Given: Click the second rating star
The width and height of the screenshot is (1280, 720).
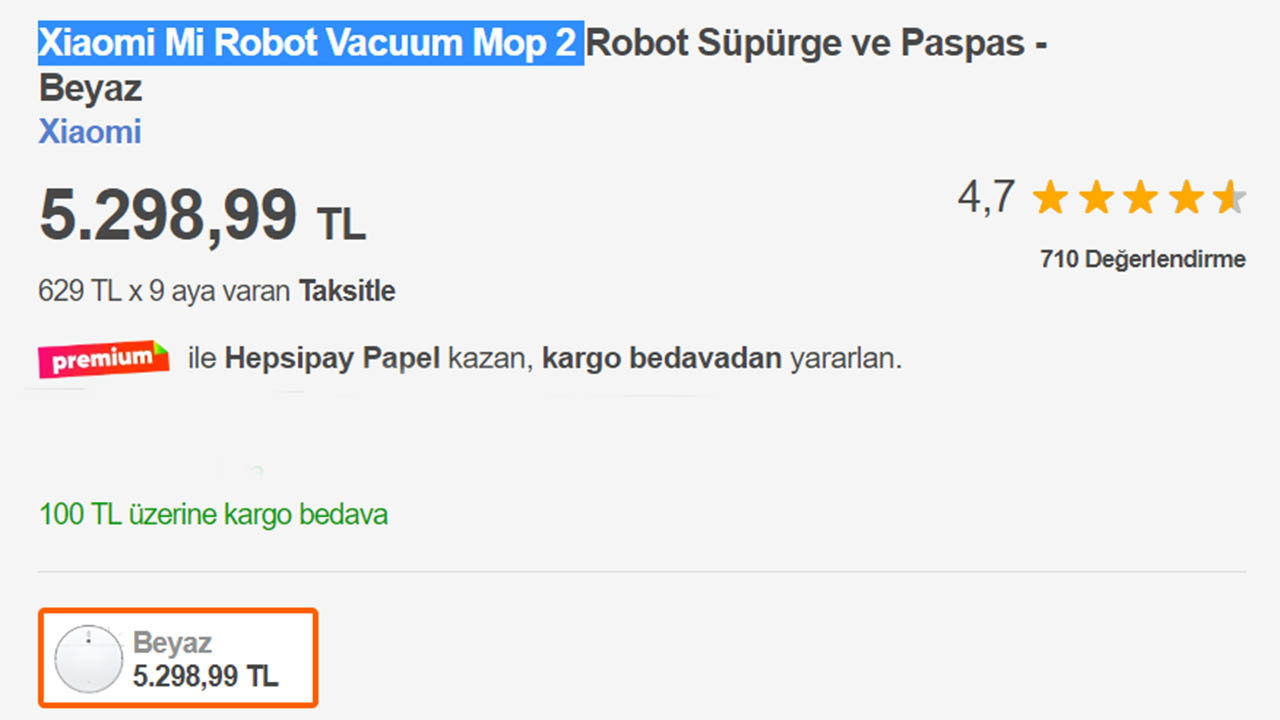Looking at the screenshot, I should click(x=1095, y=198).
